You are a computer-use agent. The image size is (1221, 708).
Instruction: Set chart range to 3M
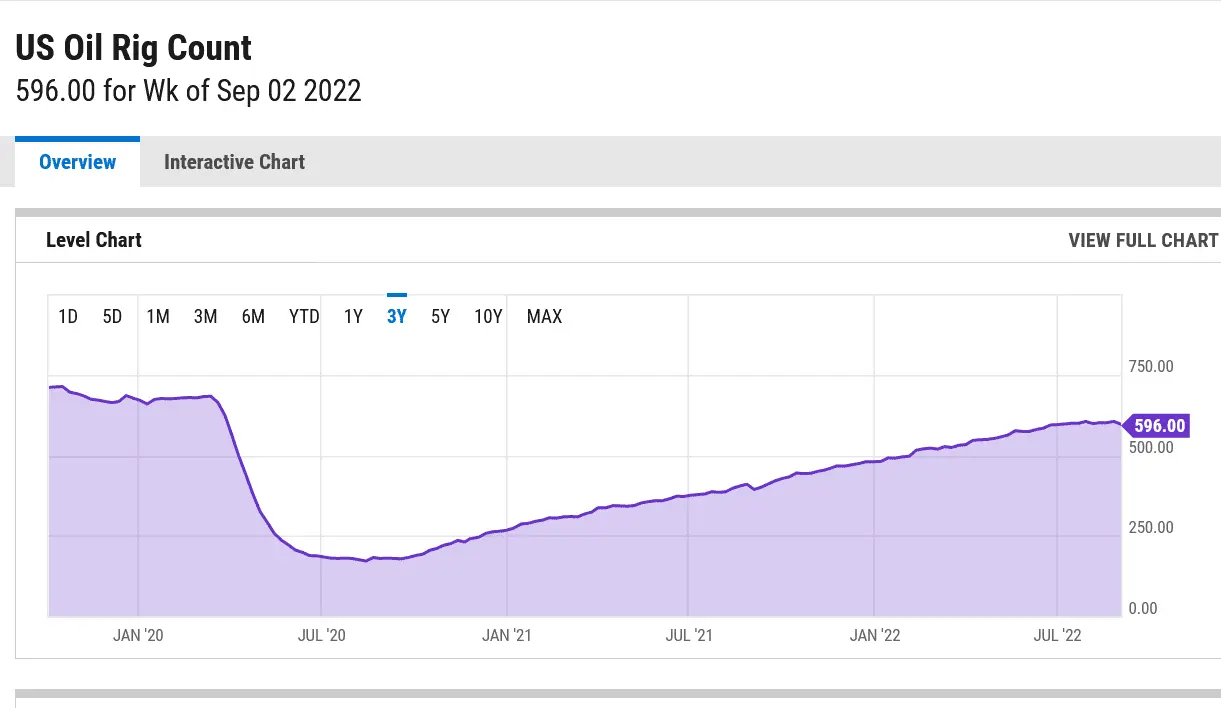tap(205, 317)
